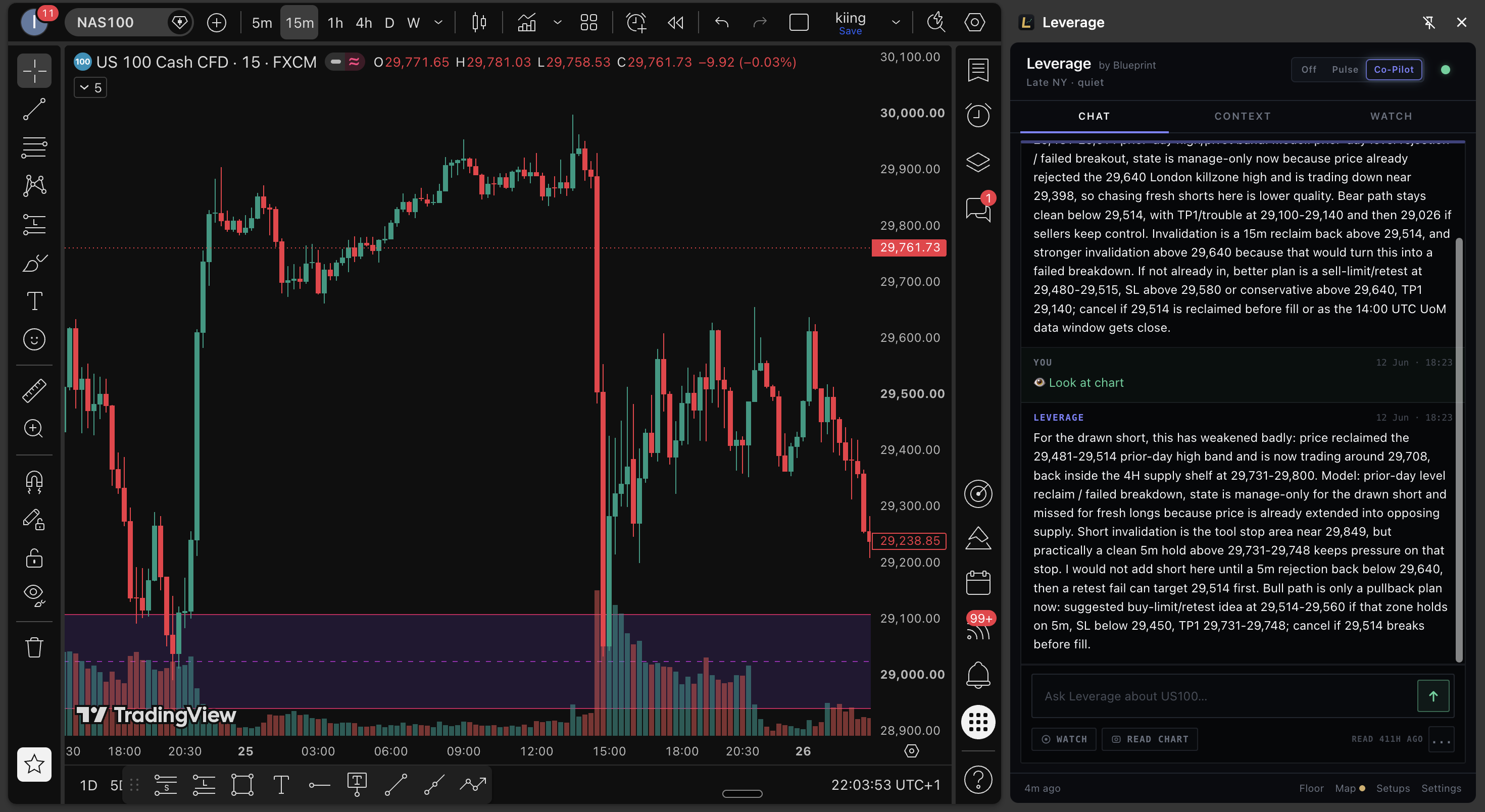Viewport: 1485px width, 812px height.
Task: Start bar replay mode
Action: [675, 23]
